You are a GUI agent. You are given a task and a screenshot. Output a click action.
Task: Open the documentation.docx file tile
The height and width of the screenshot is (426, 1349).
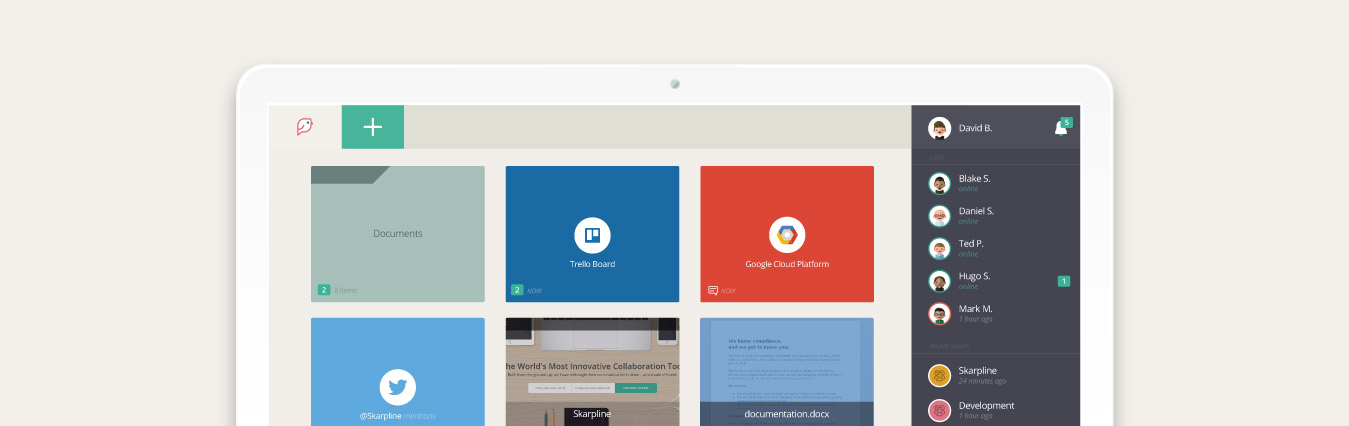pos(787,370)
